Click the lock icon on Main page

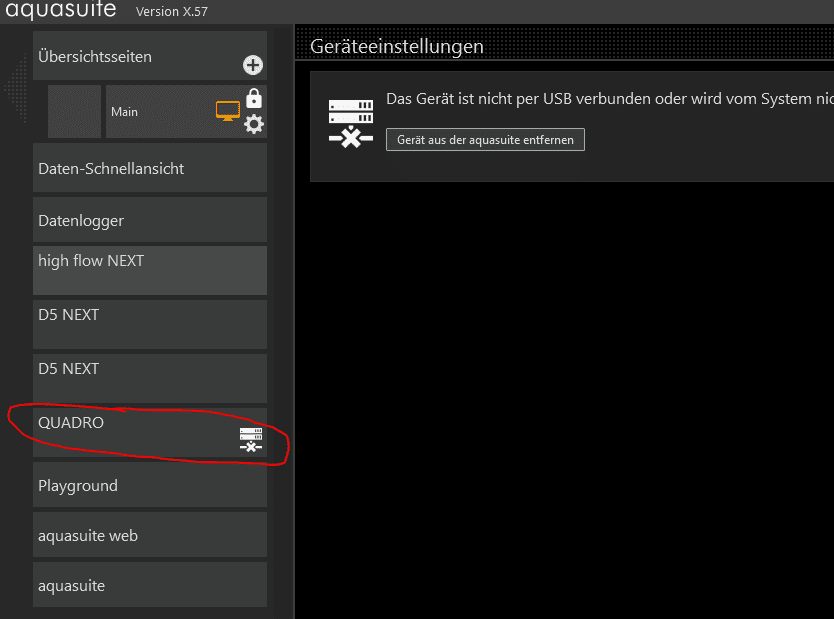[254, 98]
